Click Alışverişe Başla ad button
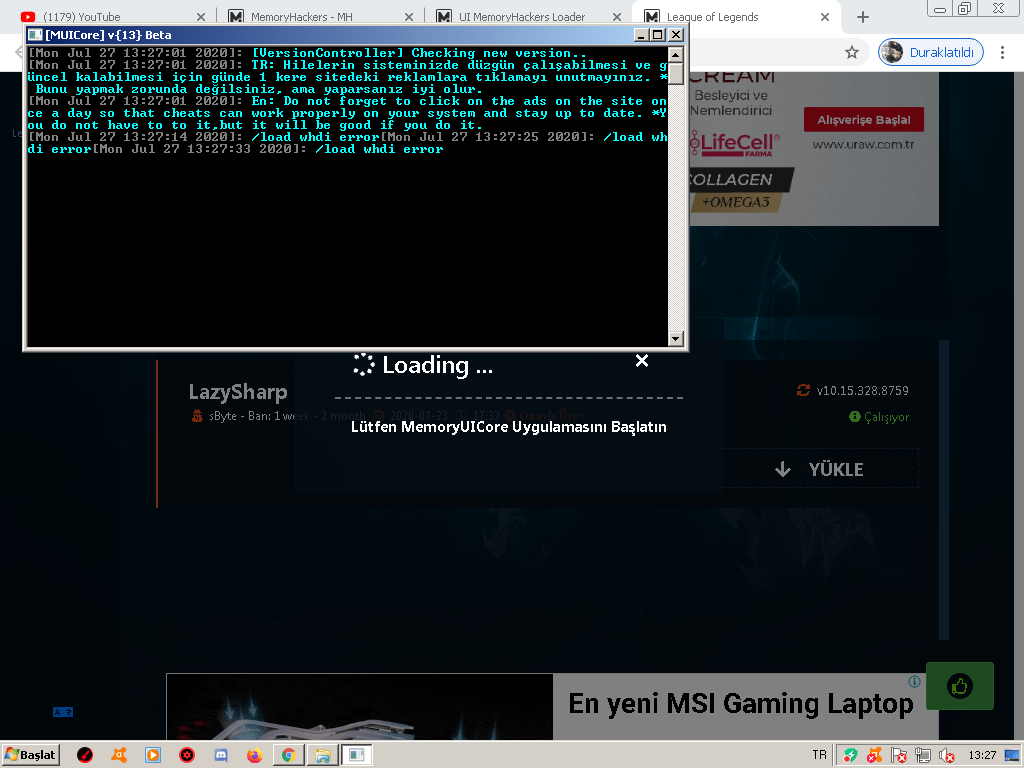This screenshot has width=1024, height=768. pos(863,120)
